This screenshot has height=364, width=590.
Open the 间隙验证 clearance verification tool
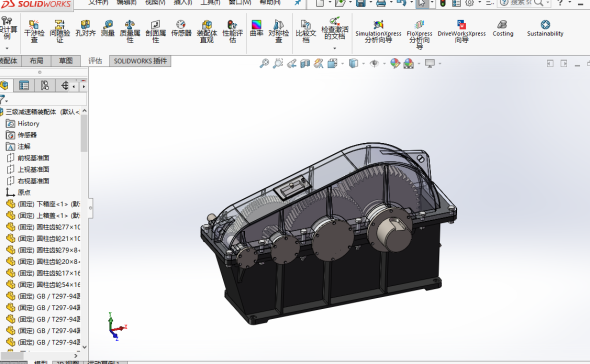[59, 31]
